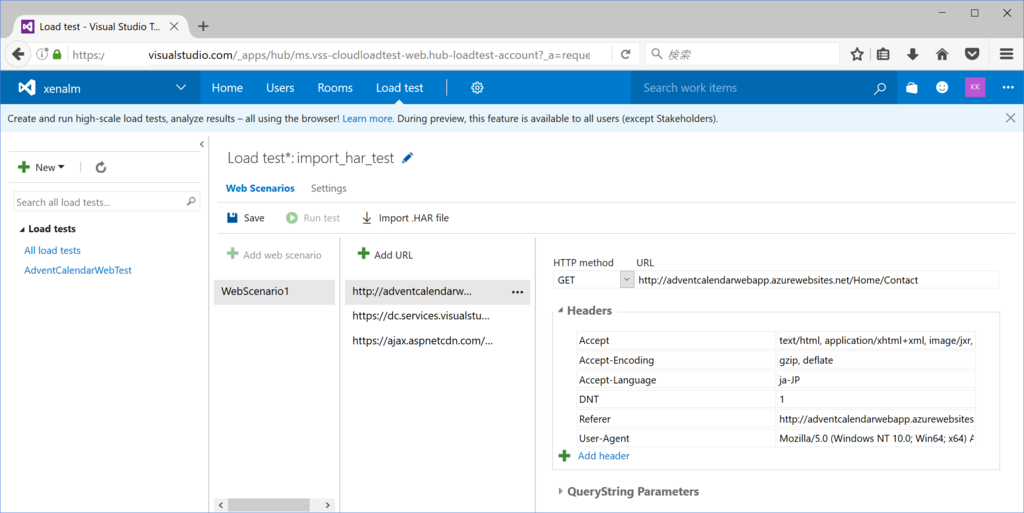Collapse the Headers section

pos(560,311)
